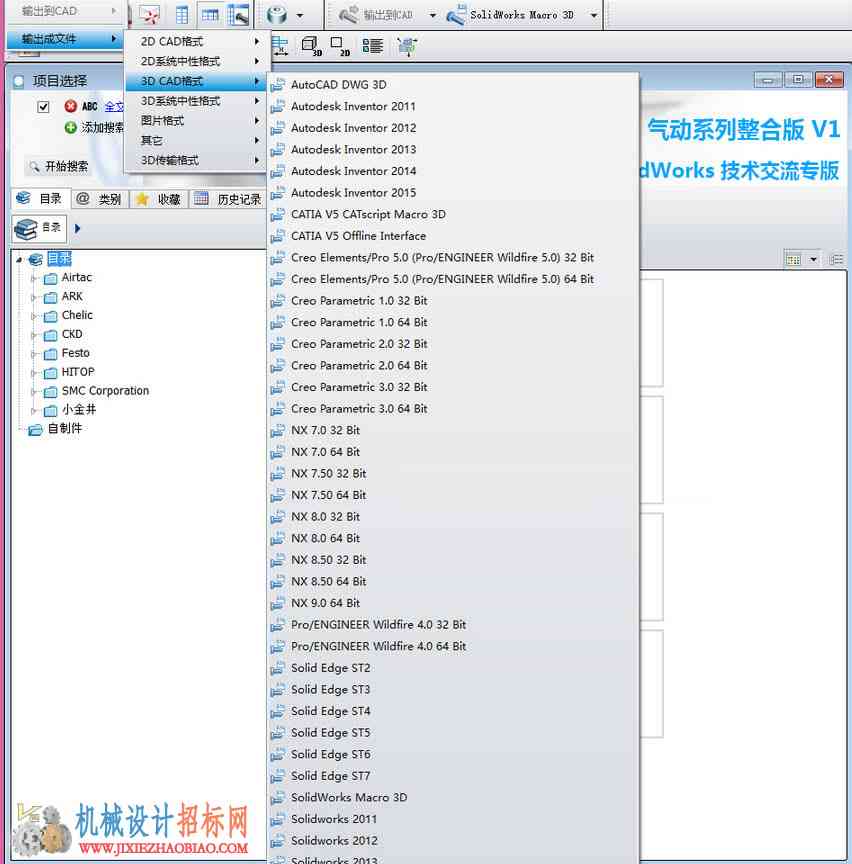
Task: Click the 3D view toolbar icon
Action: click(x=311, y=46)
